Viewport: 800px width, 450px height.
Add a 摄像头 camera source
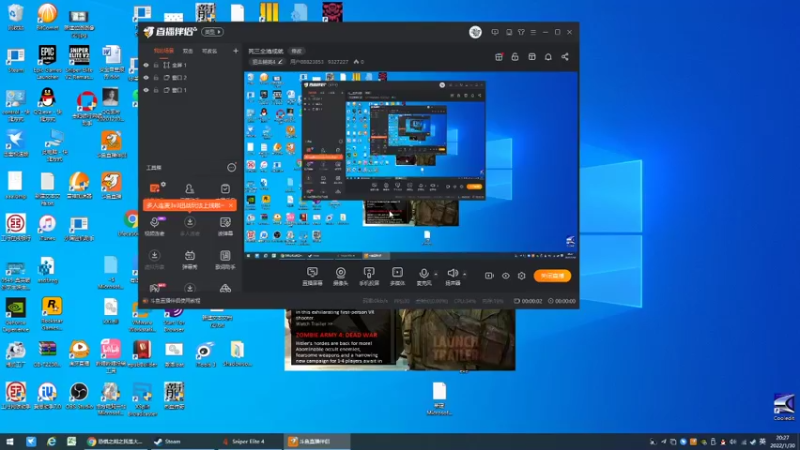tap(340, 276)
